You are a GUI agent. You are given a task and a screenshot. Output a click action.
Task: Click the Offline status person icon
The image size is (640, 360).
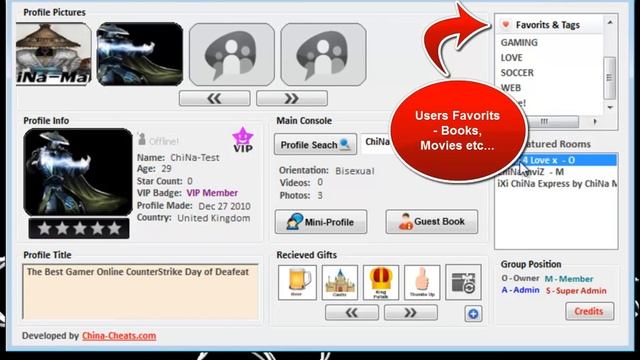coord(142,139)
